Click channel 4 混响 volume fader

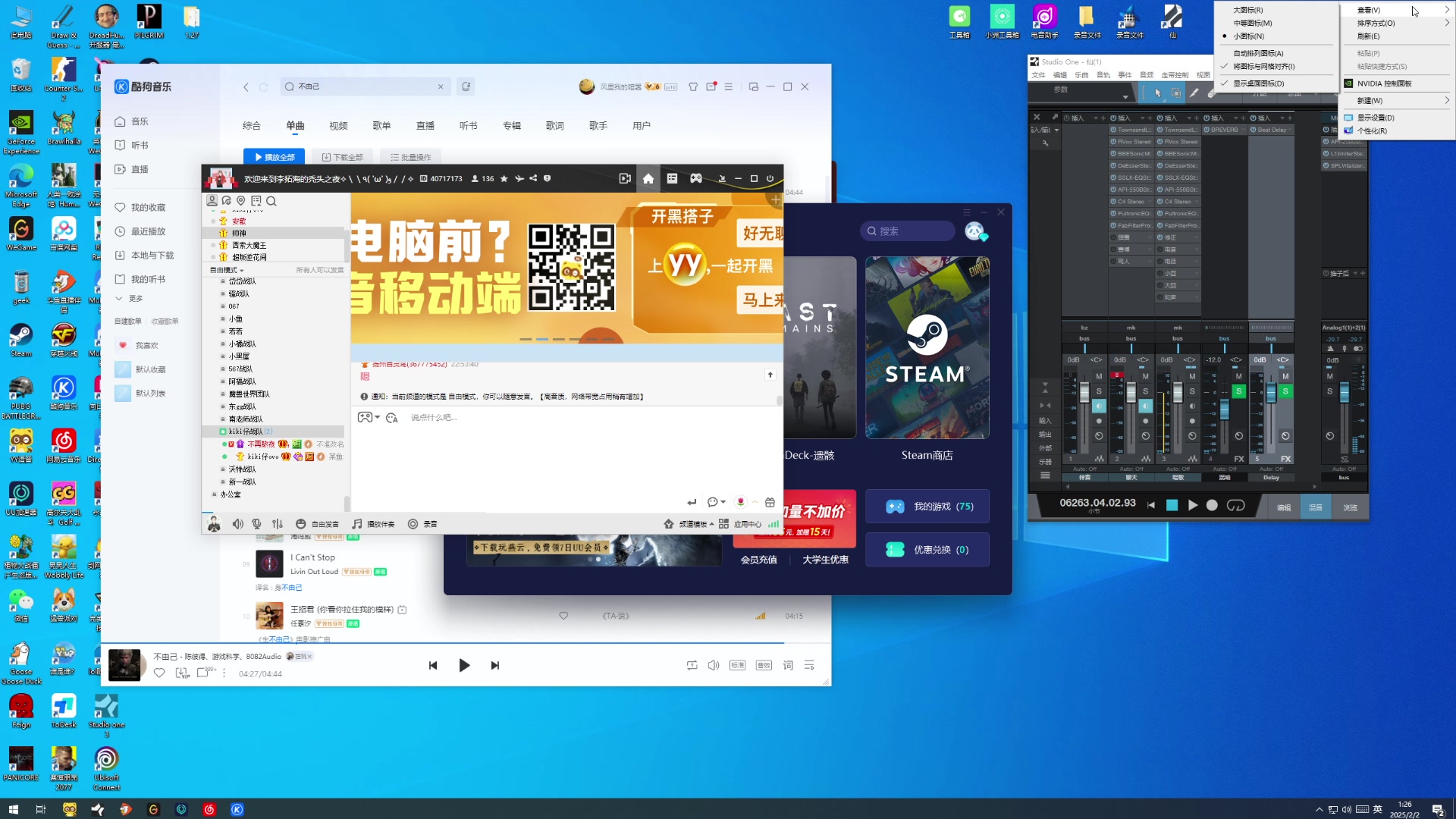pos(1224,409)
